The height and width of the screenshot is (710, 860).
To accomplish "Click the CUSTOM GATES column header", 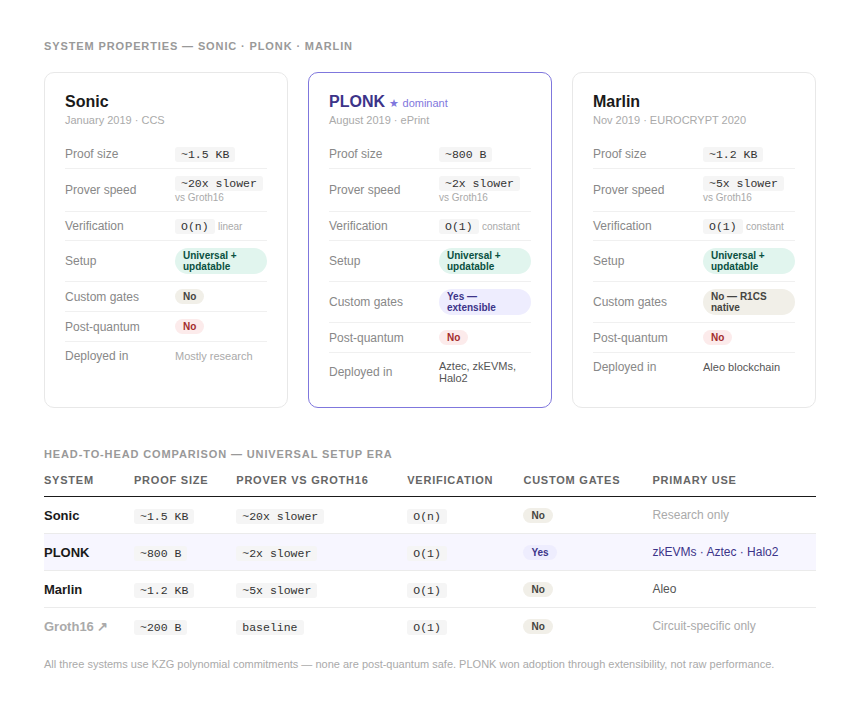I will [x=572, y=480].
